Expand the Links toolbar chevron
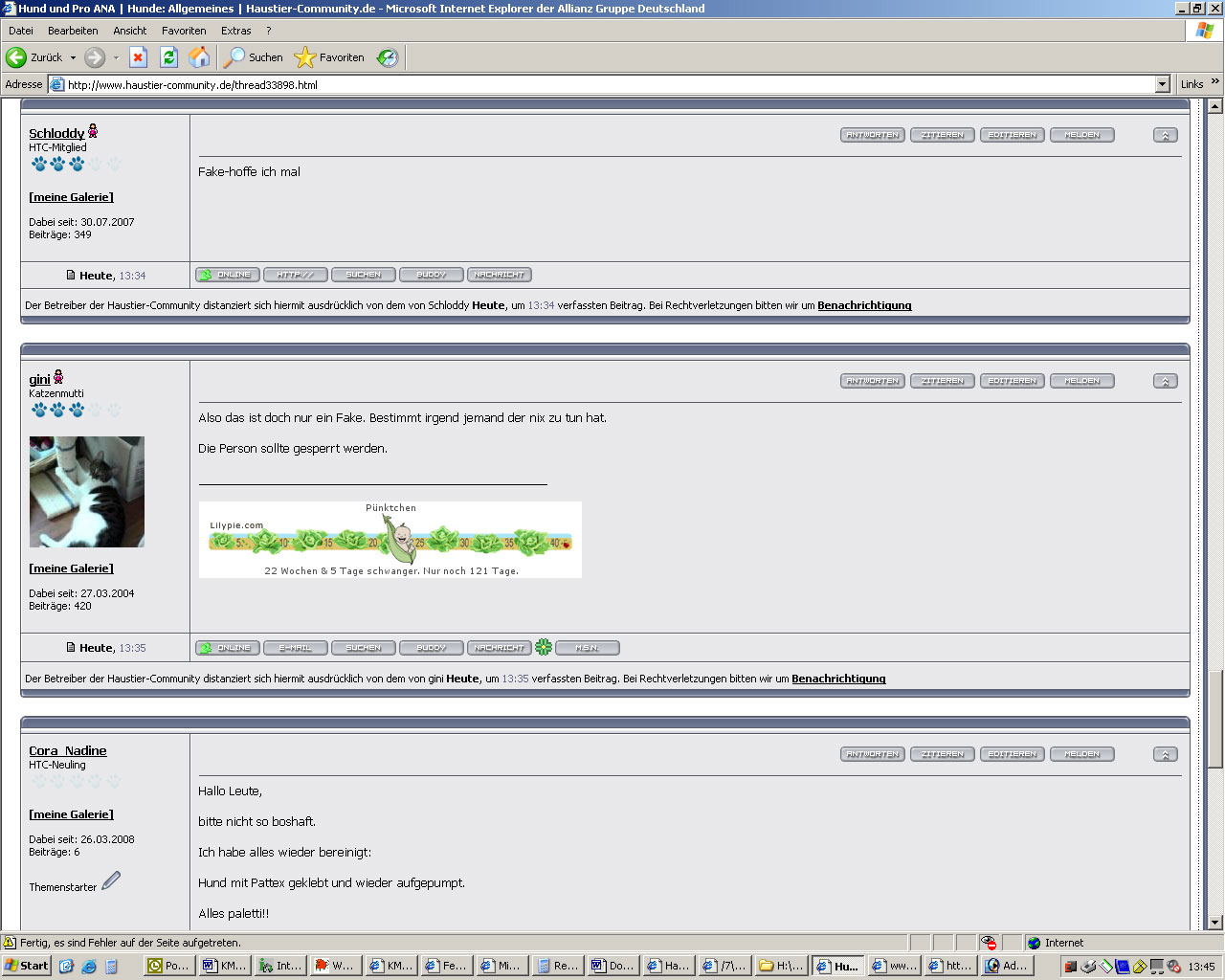 (1215, 82)
